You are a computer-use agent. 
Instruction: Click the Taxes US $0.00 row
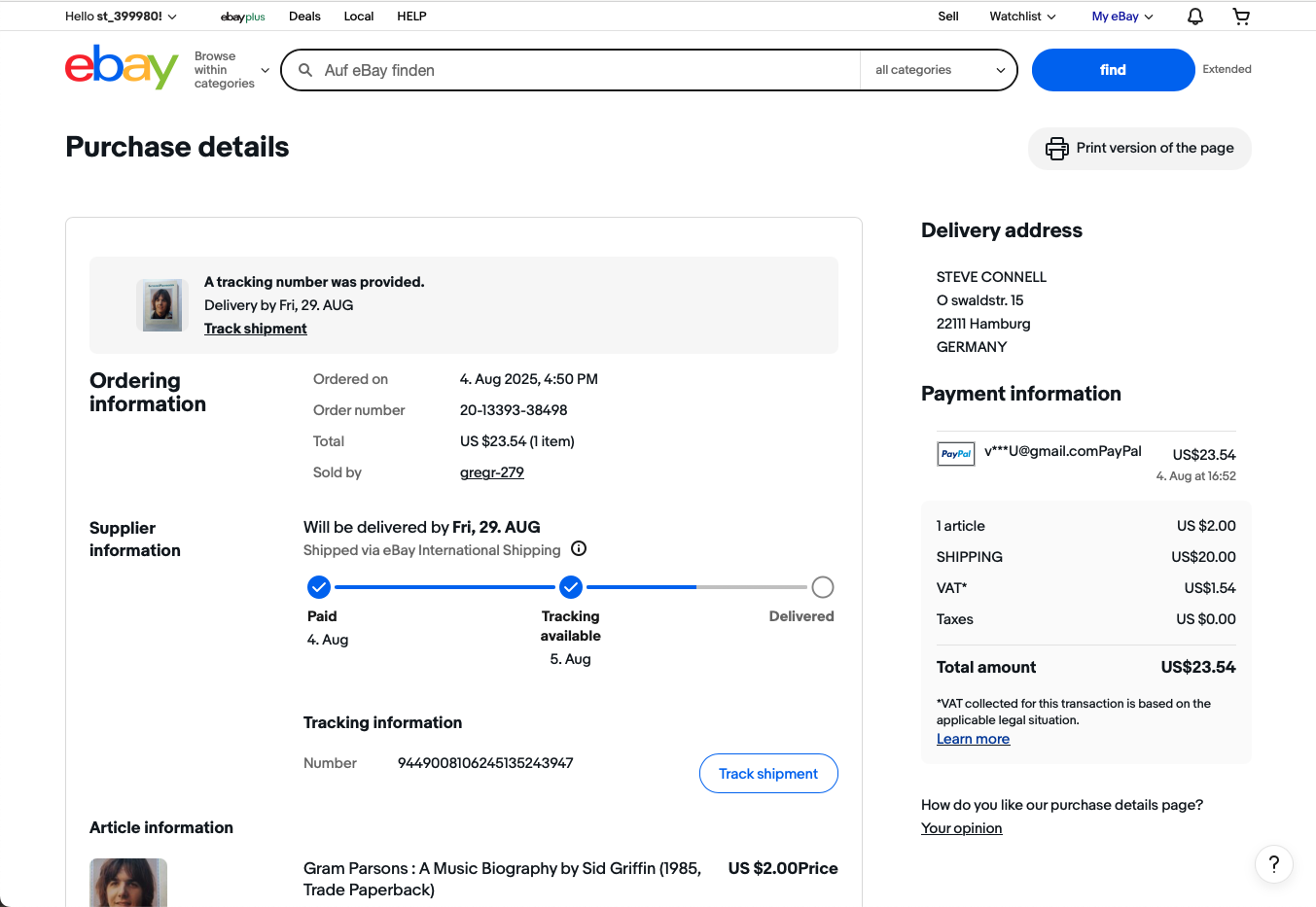pyautogui.click(x=1085, y=619)
